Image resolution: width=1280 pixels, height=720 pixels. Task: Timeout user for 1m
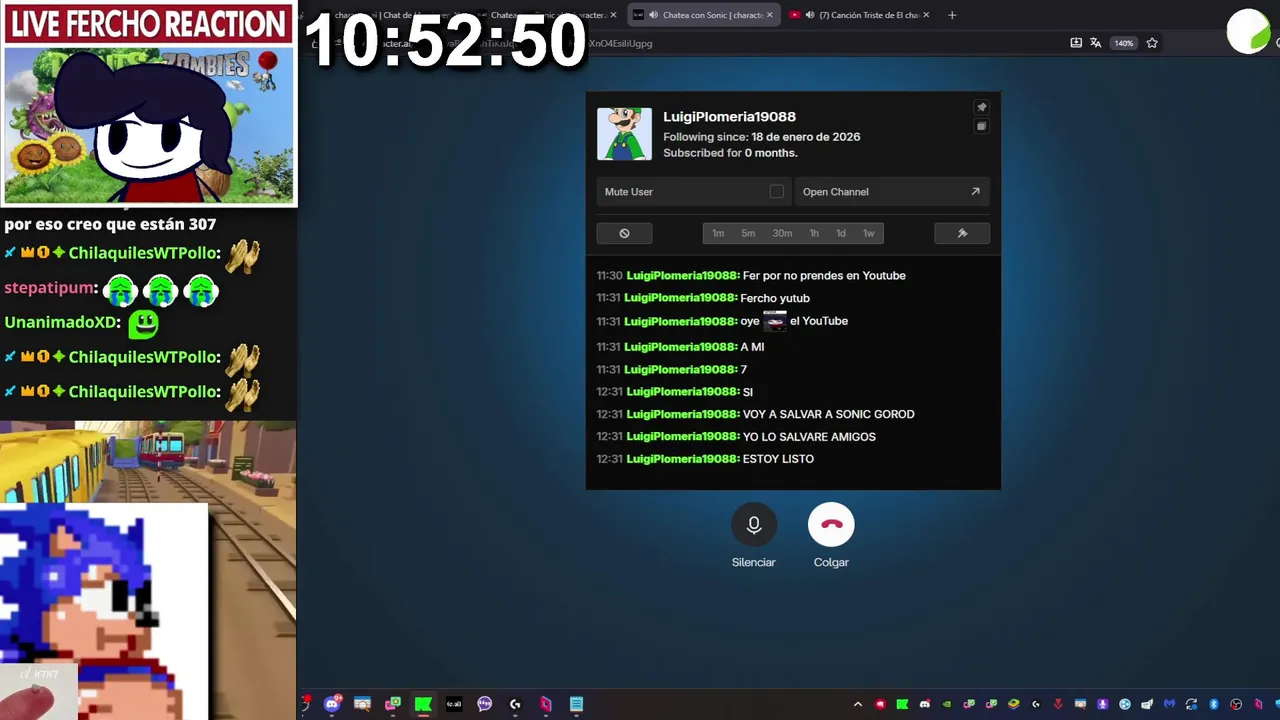click(x=718, y=233)
